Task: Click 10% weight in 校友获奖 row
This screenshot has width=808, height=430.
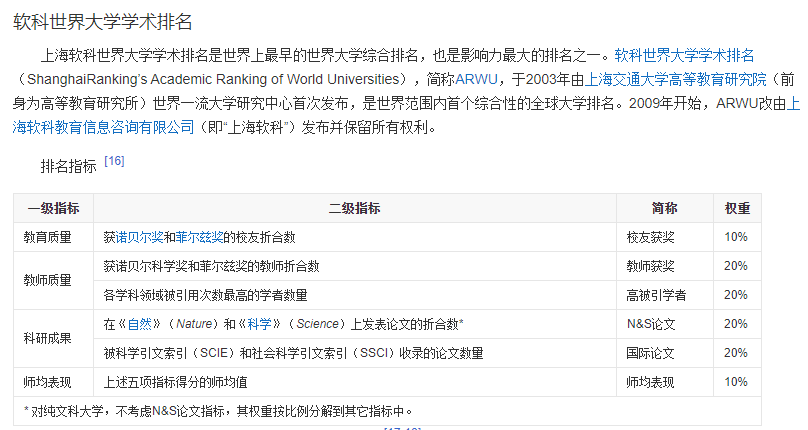Action: 737,237
